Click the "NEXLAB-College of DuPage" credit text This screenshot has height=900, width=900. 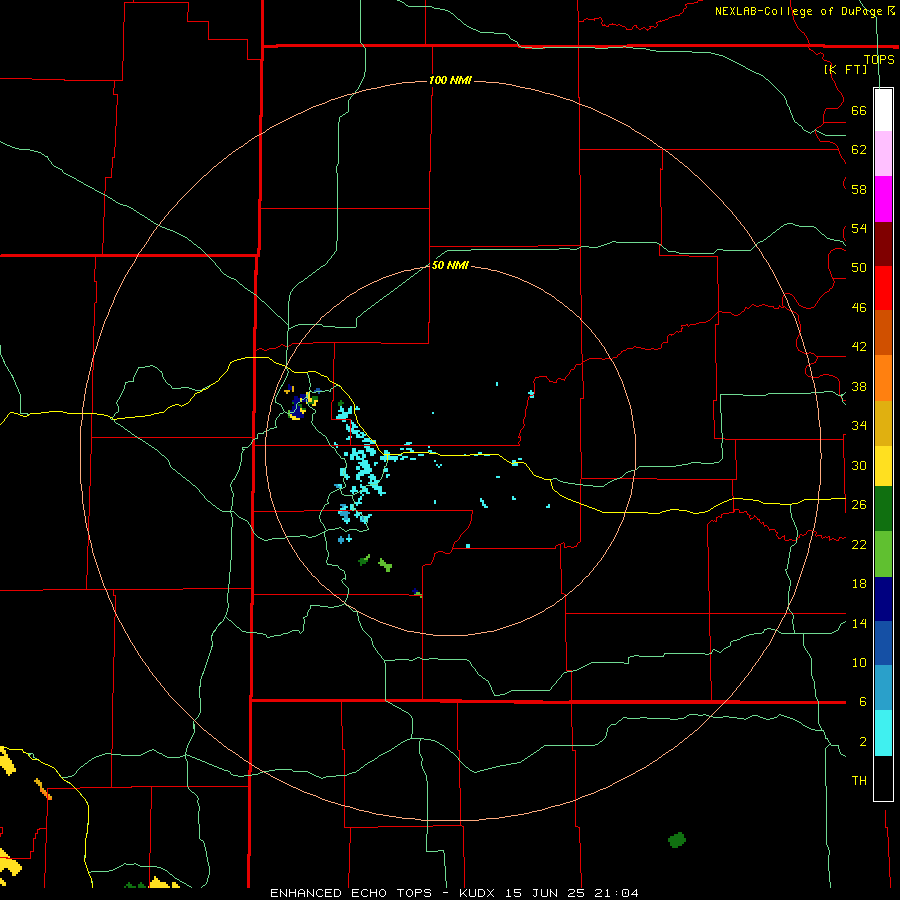click(x=799, y=11)
